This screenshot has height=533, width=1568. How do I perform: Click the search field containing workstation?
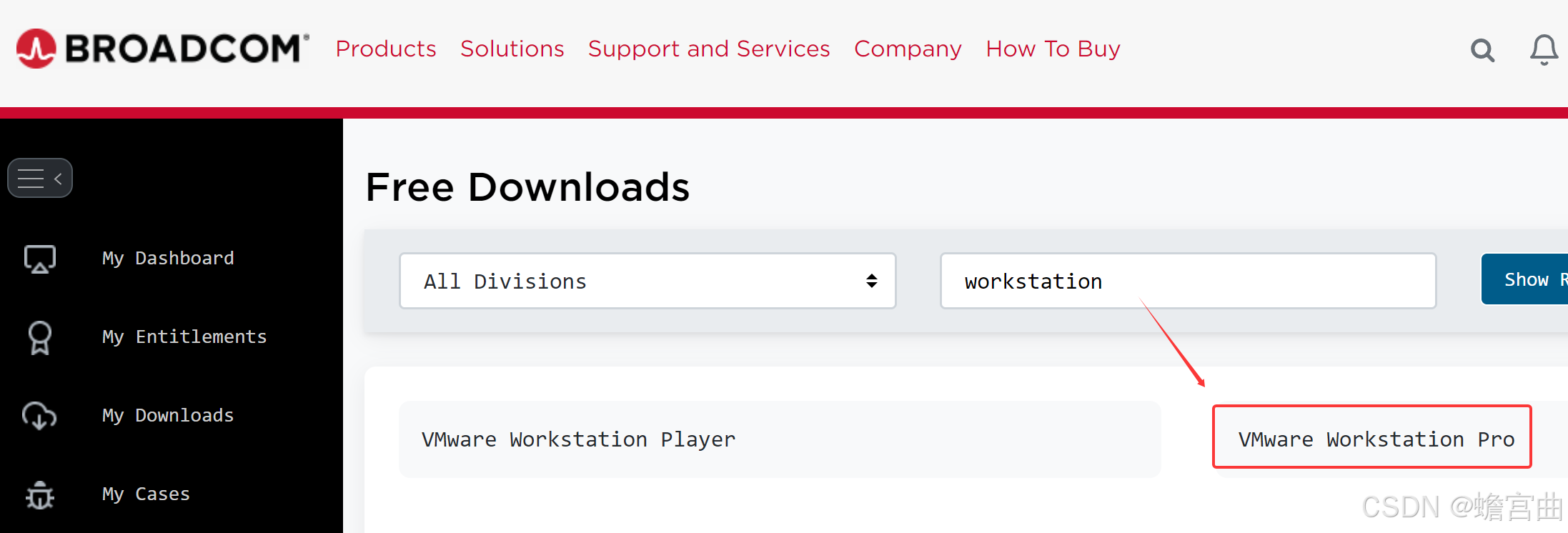pyautogui.click(x=1188, y=281)
